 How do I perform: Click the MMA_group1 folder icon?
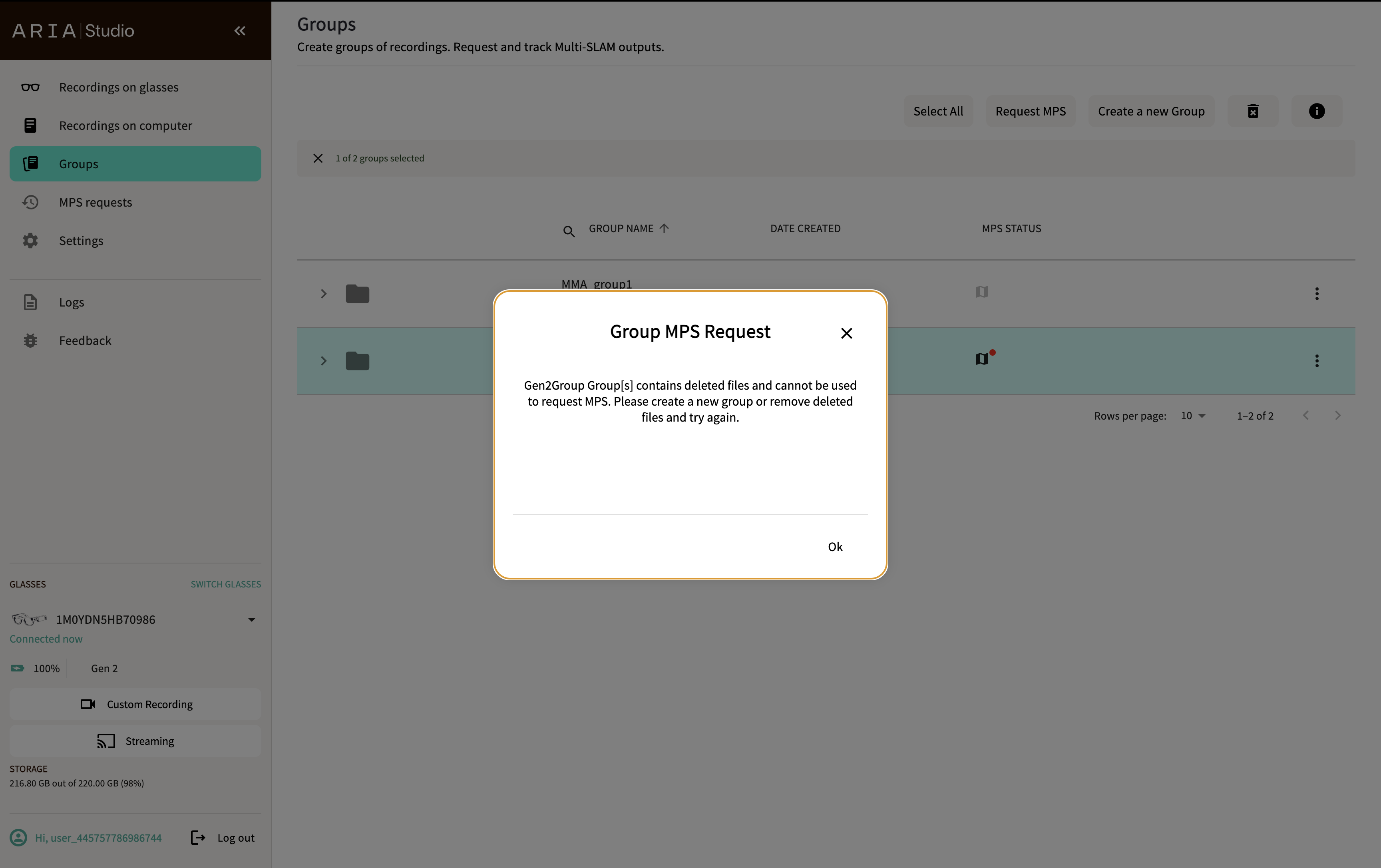(x=357, y=294)
